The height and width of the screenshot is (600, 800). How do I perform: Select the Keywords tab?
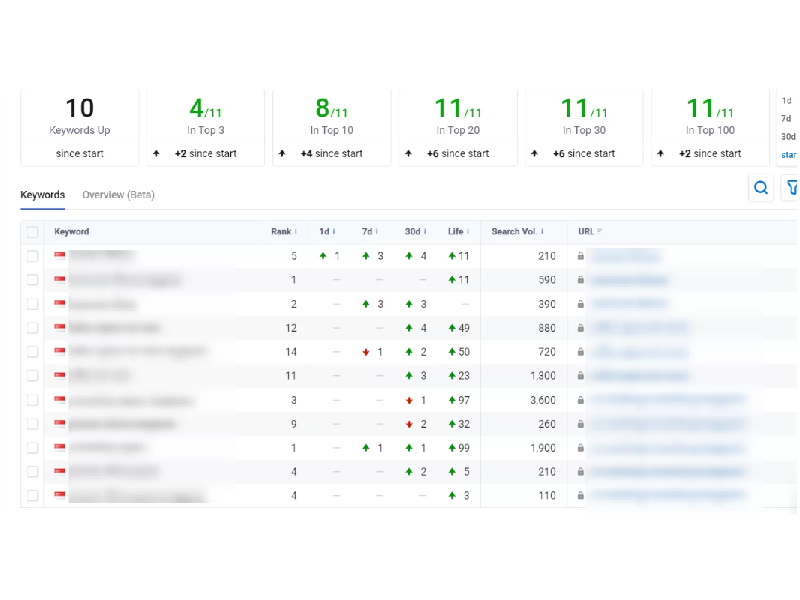(x=42, y=194)
